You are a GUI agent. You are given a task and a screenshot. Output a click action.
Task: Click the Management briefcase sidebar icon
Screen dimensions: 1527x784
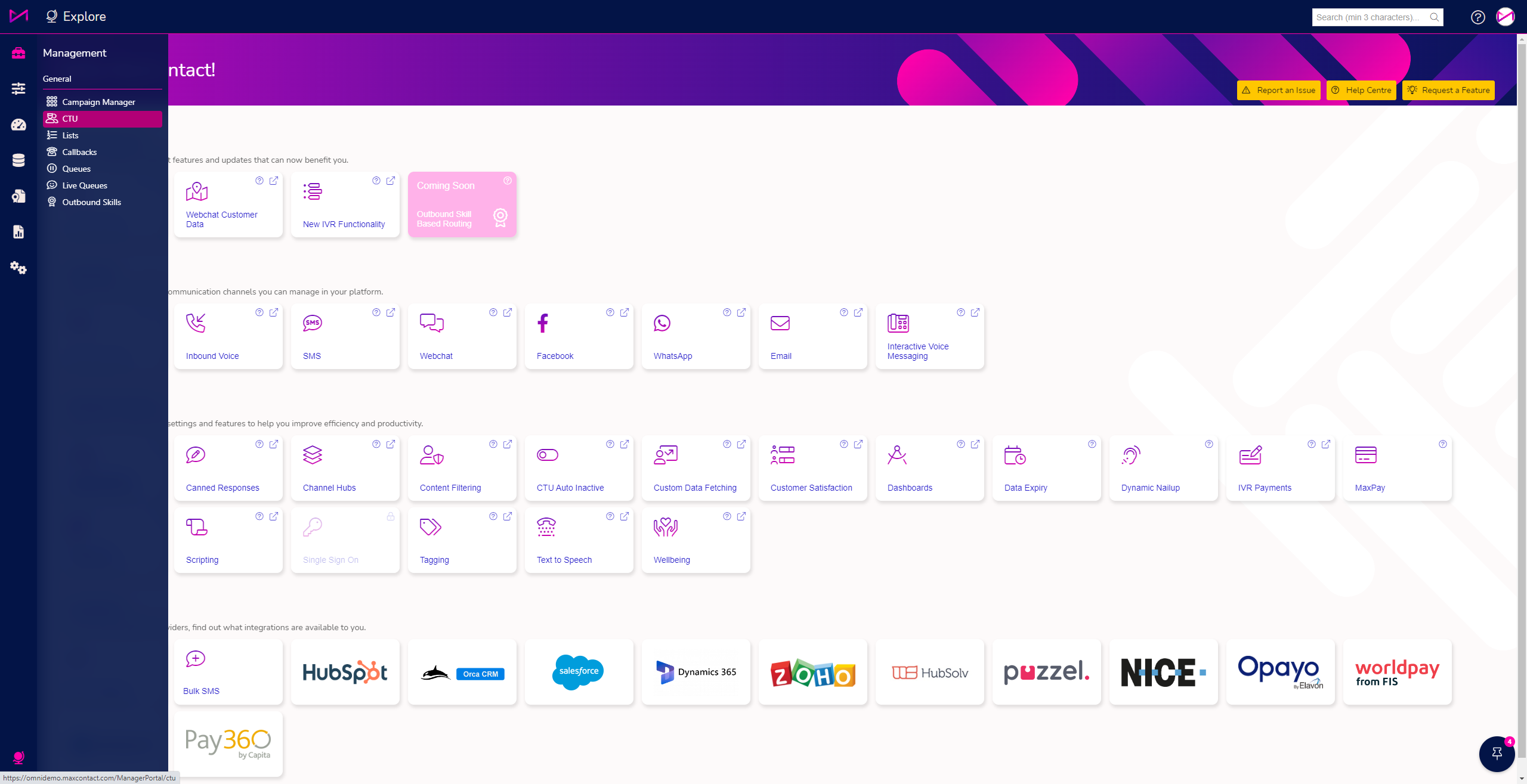point(18,53)
